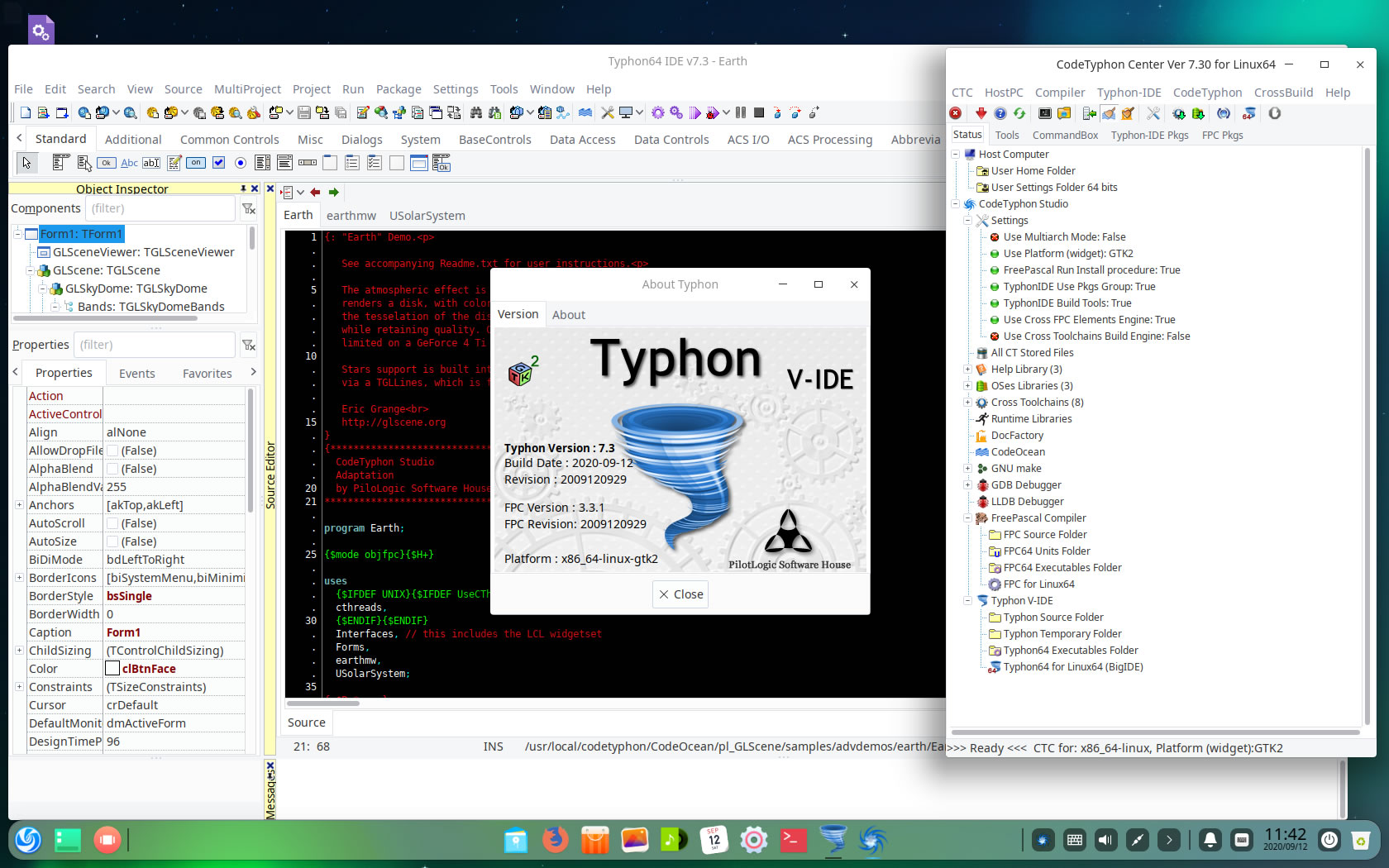Viewport: 1389px width, 868px height.
Task: Pick the TRadioButton component icon in palette
Action: pos(241,163)
